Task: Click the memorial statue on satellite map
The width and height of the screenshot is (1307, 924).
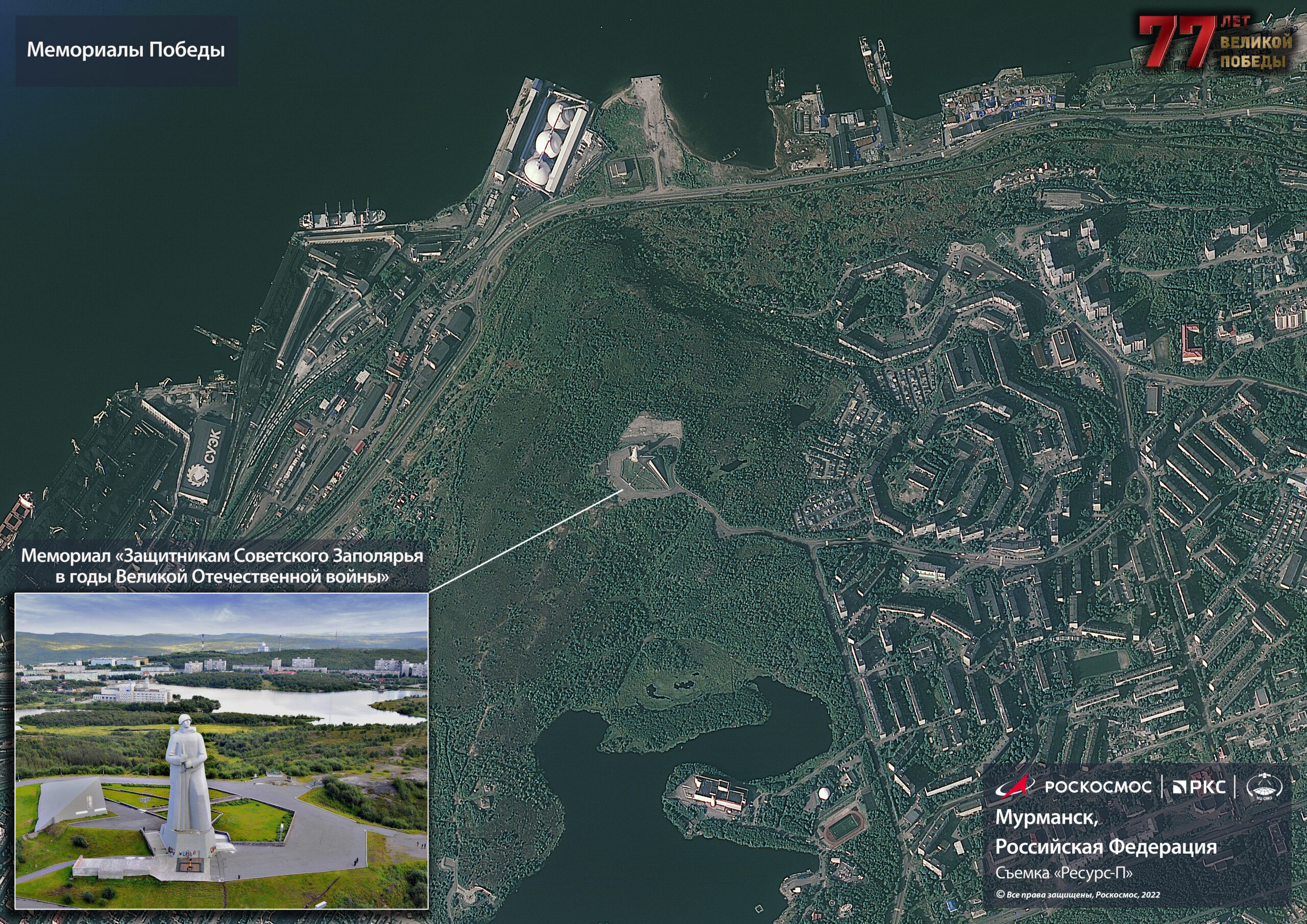Action: tap(634, 453)
